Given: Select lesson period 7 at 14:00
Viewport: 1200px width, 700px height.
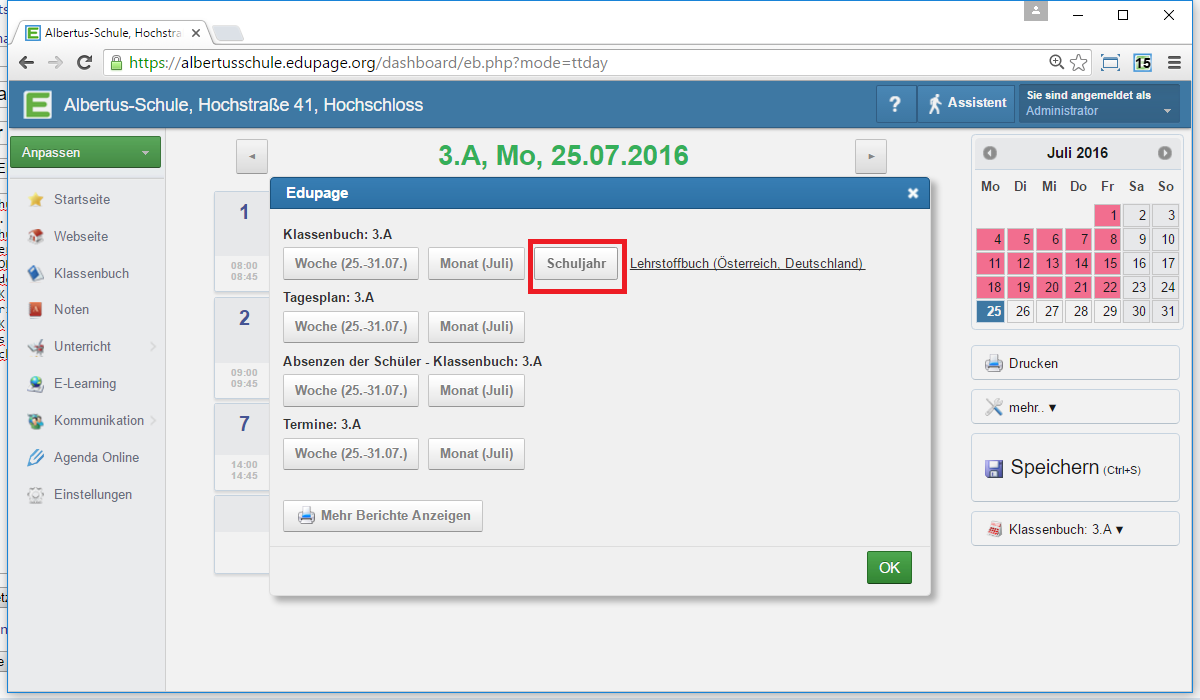Looking at the screenshot, I should 244,446.
